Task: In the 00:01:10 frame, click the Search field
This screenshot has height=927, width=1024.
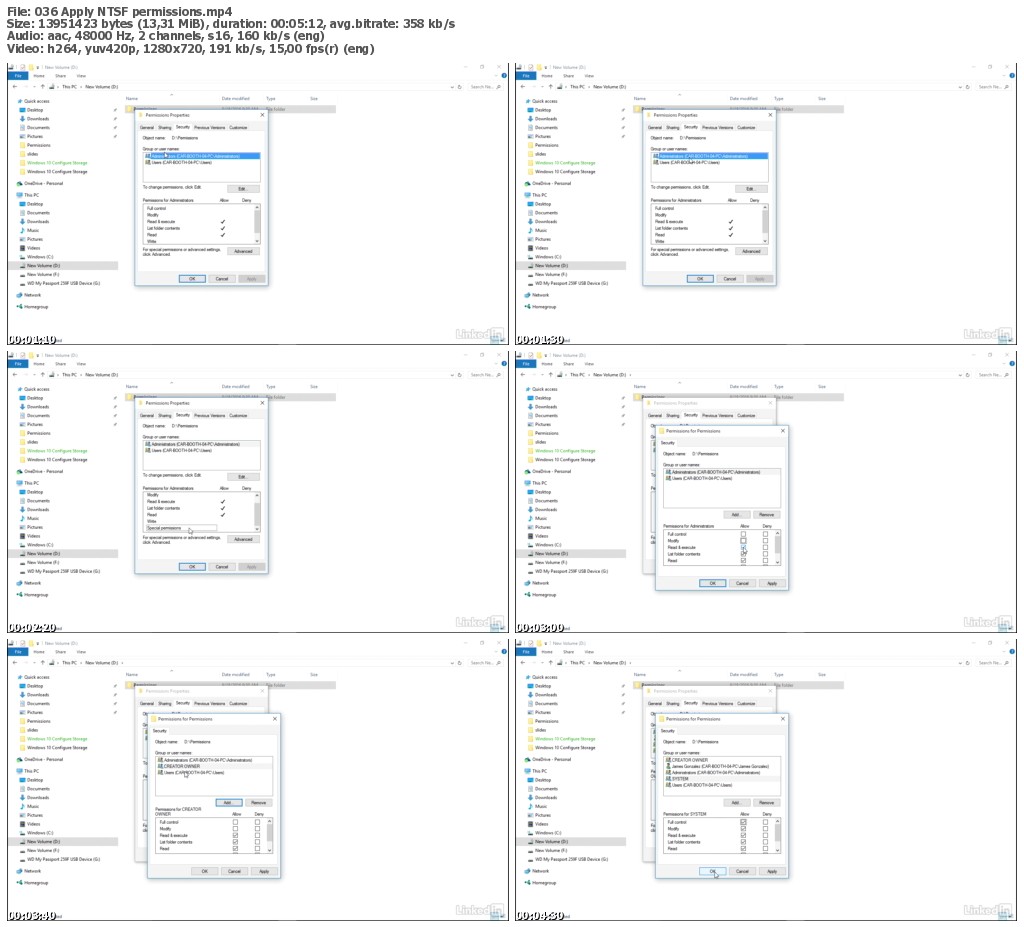Action: tap(486, 86)
